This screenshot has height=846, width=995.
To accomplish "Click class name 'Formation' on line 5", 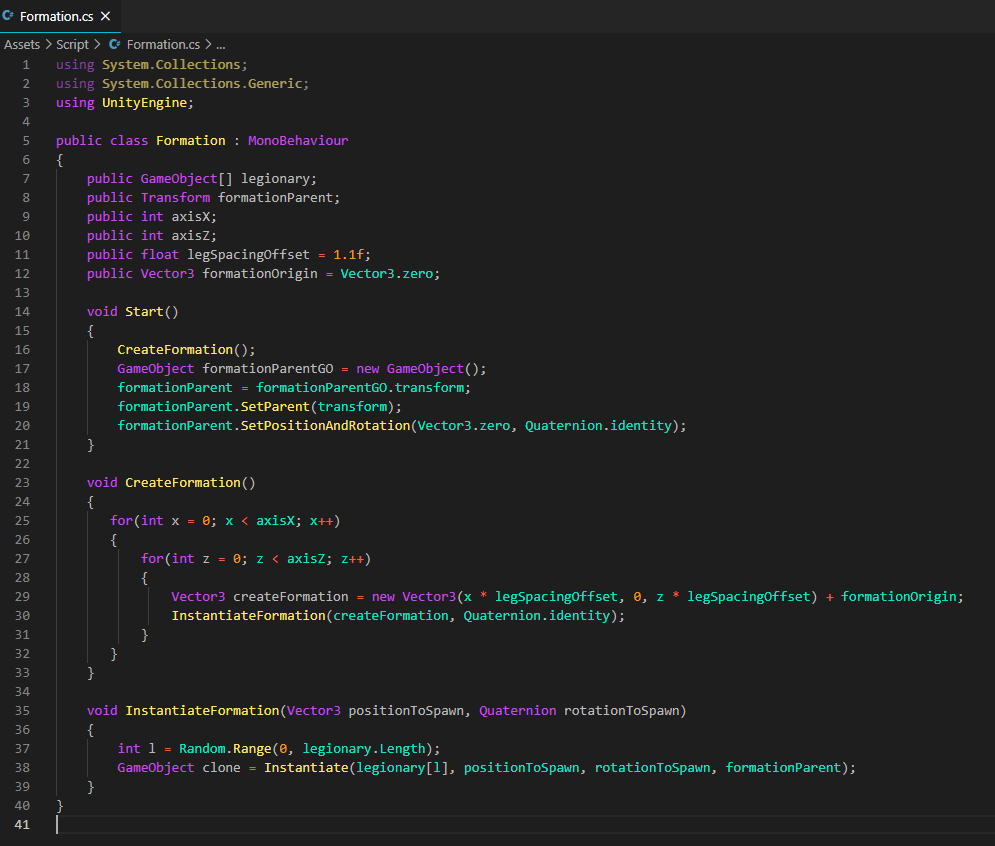I will (190, 140).
